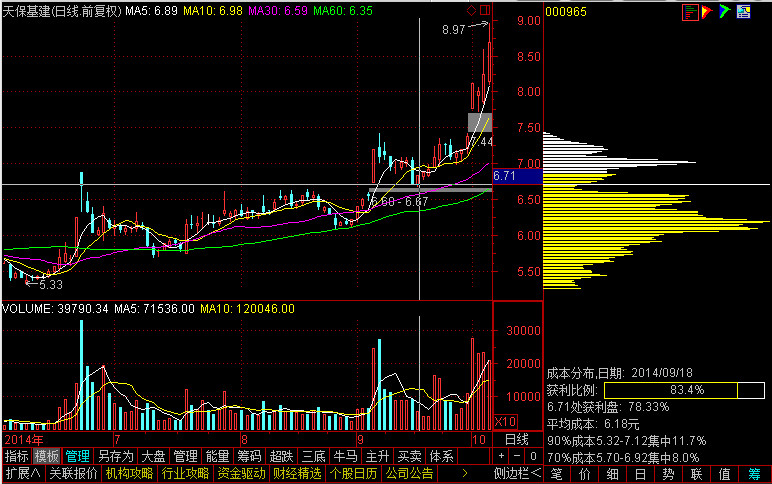Open the 另存为 save-as option
The image size is (772, 484).
[x=115, y=456]
